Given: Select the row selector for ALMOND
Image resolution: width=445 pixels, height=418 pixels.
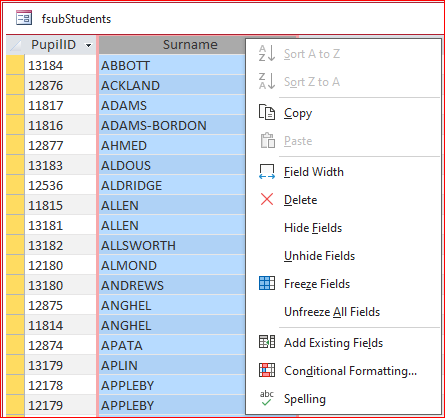Looking at the screenshot, I should 15,265.
